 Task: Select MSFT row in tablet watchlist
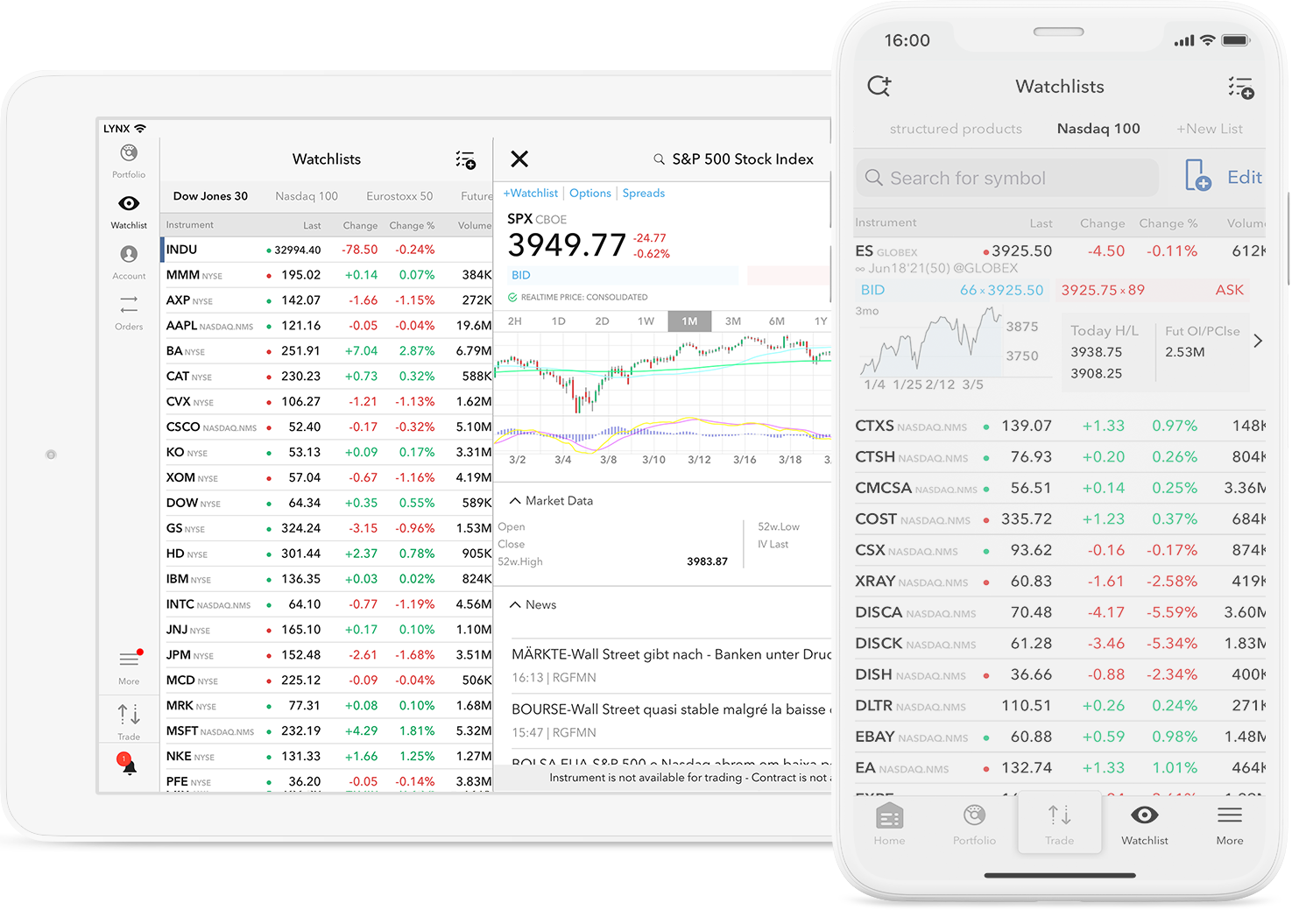click(328, 731)
